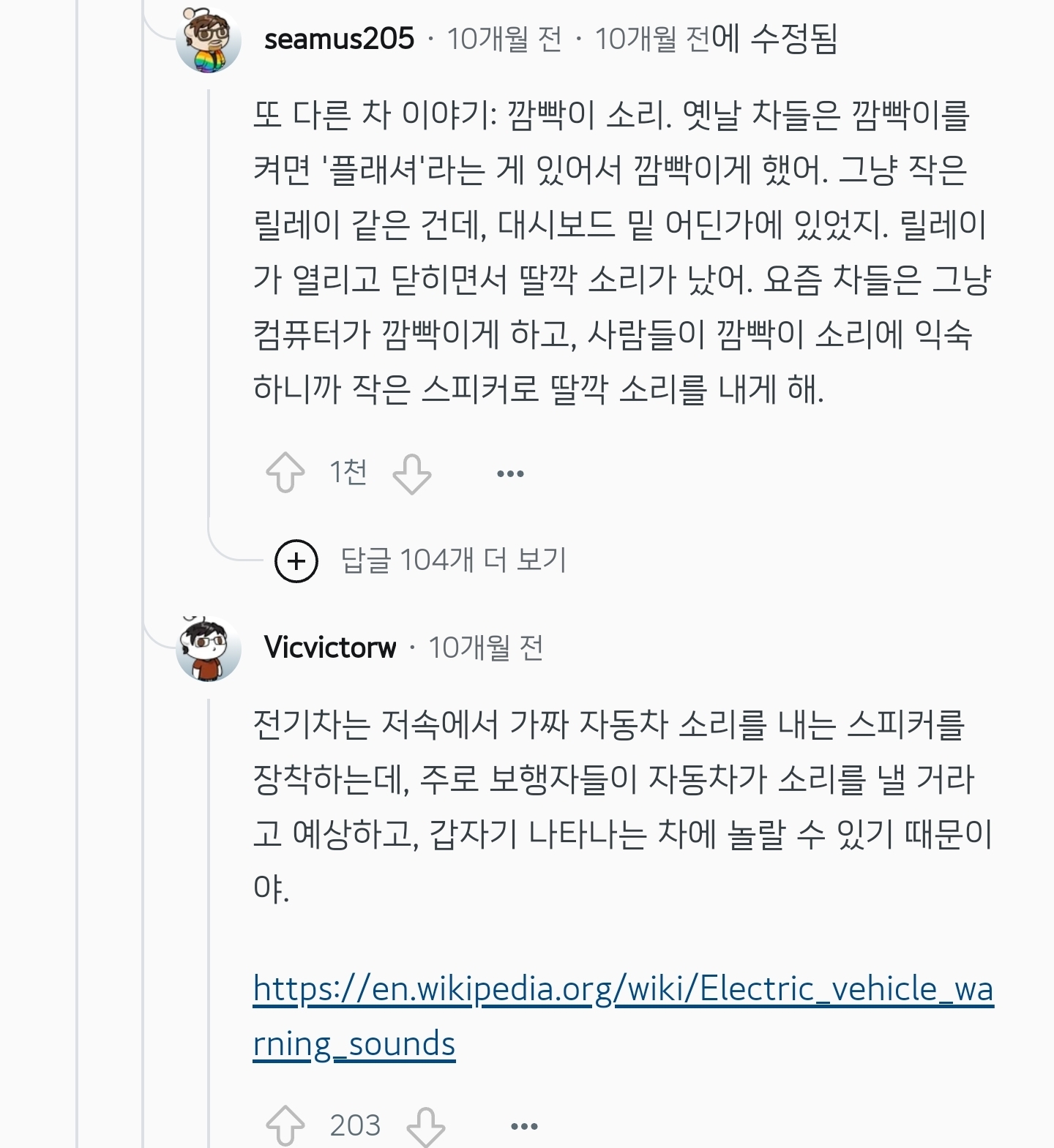This screenshot has height=1148, width=1054.
Task: Click seamus205's avatar image
Action: point(209,40)
